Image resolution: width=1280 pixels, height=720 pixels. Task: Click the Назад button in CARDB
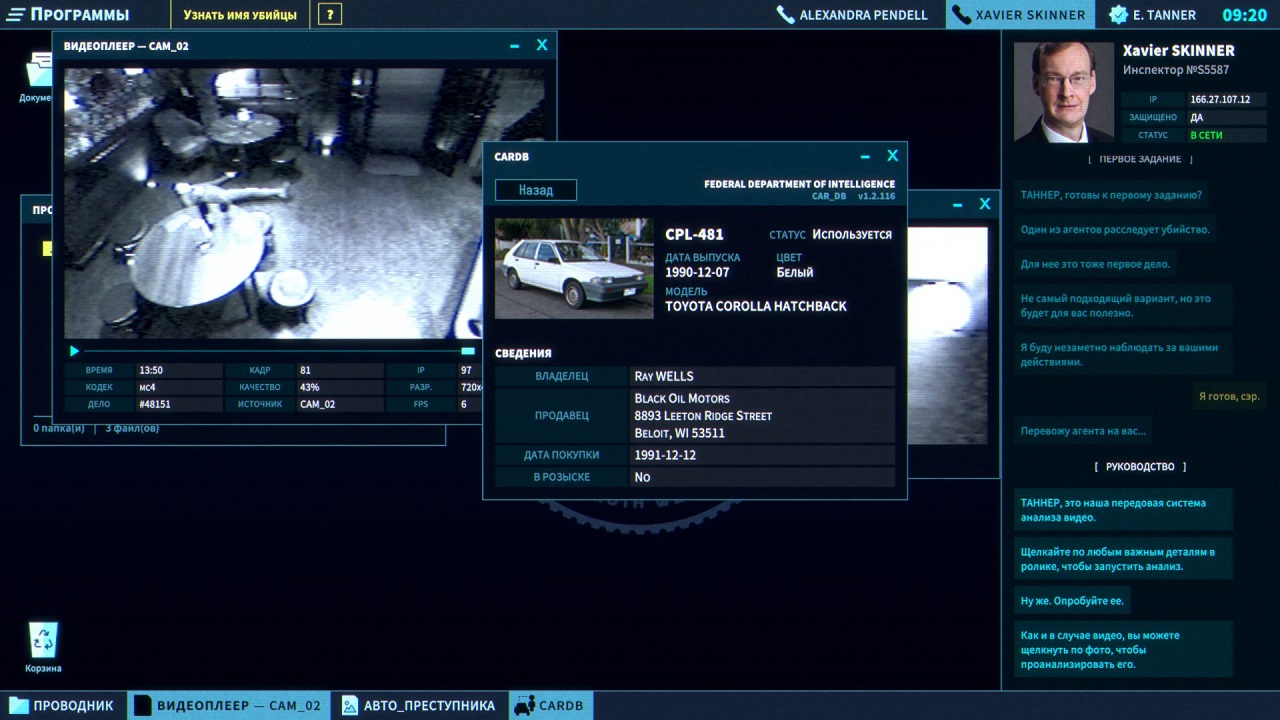(x=536, y=190)
